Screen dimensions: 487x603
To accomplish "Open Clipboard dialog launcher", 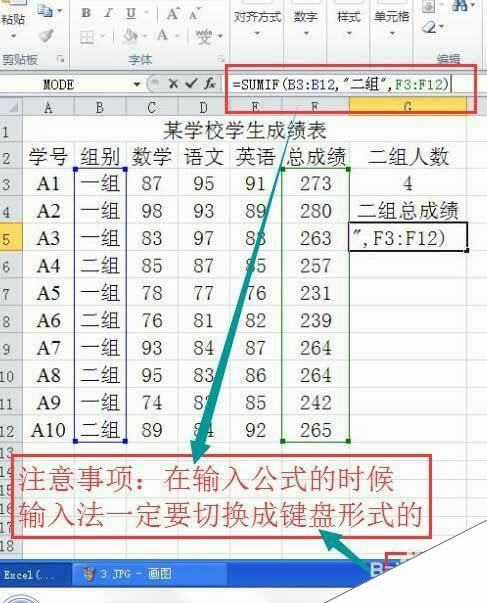I will [x=60, y=58].
